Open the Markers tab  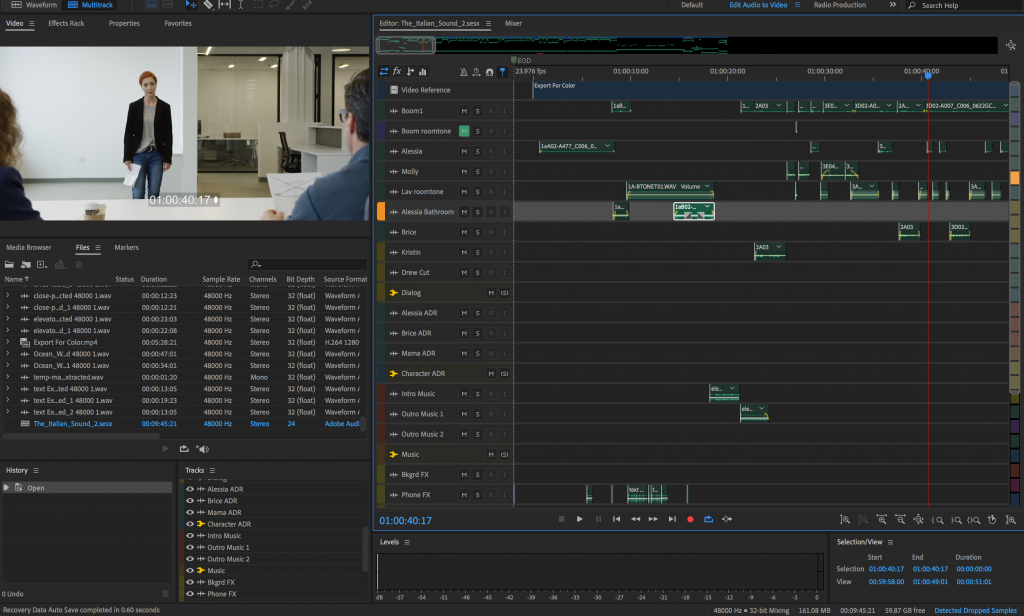click(x=127, y=248)
